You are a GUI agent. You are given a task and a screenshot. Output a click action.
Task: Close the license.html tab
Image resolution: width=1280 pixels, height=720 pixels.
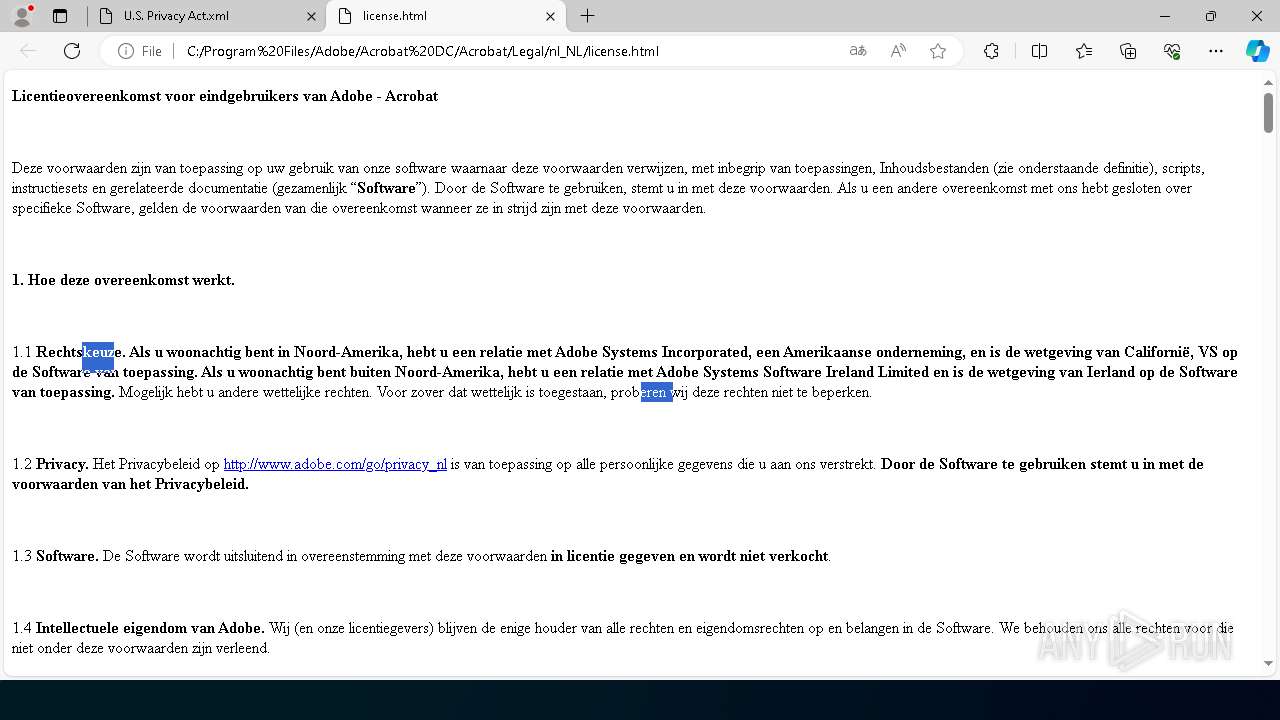[550, 16]
